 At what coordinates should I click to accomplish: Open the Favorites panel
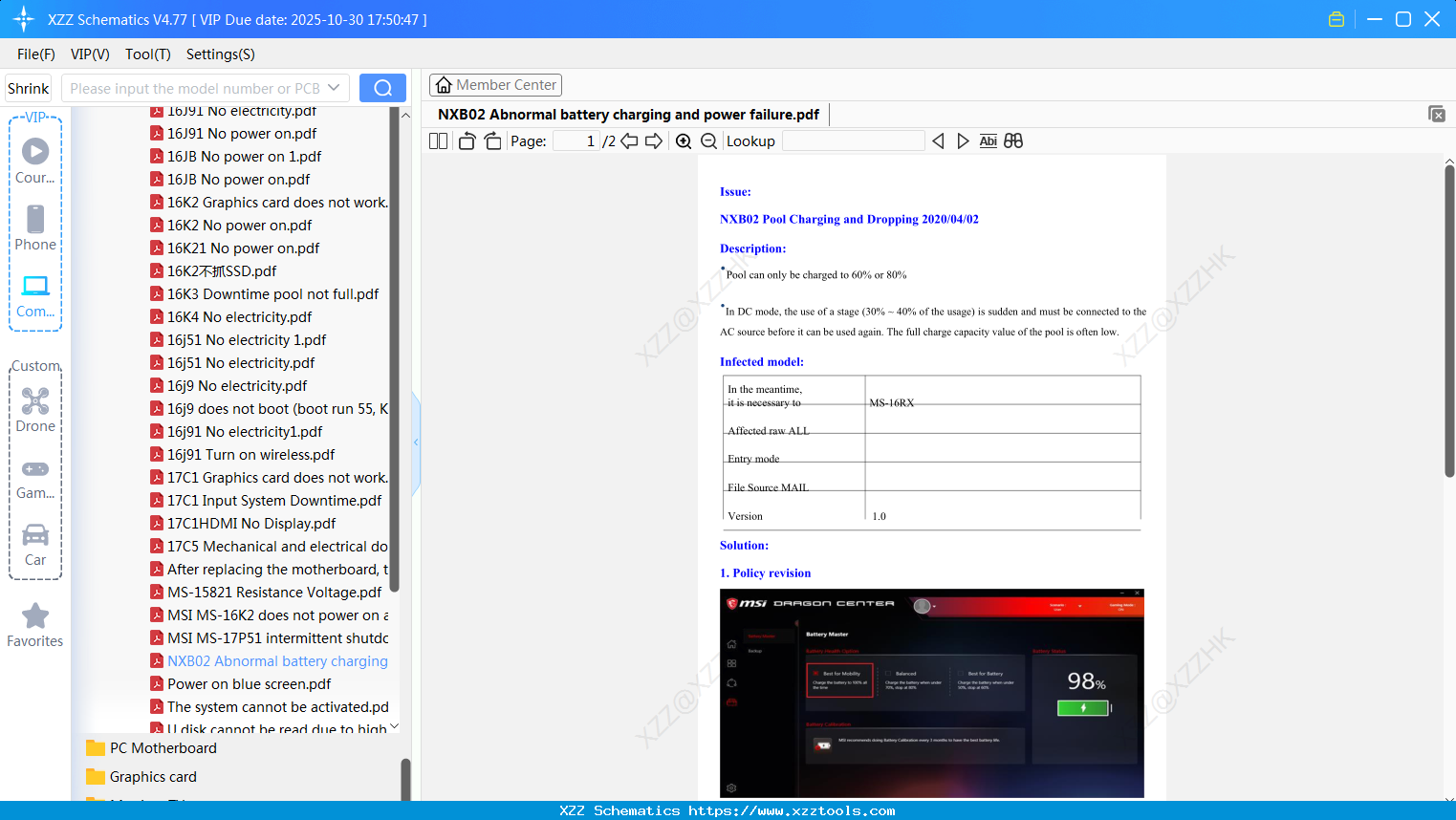pos(35,626)
